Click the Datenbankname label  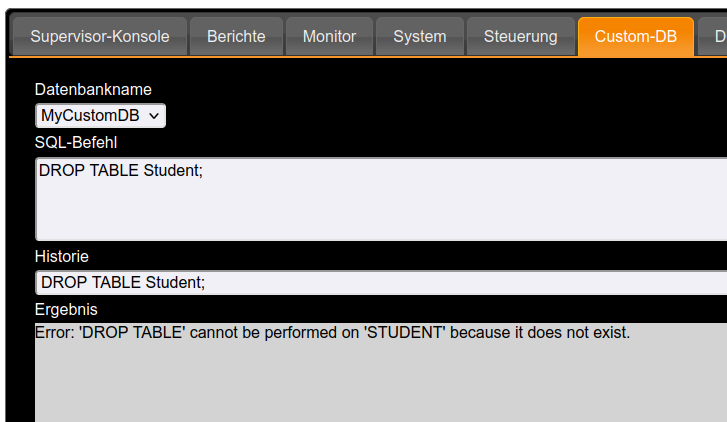point(93,90)
